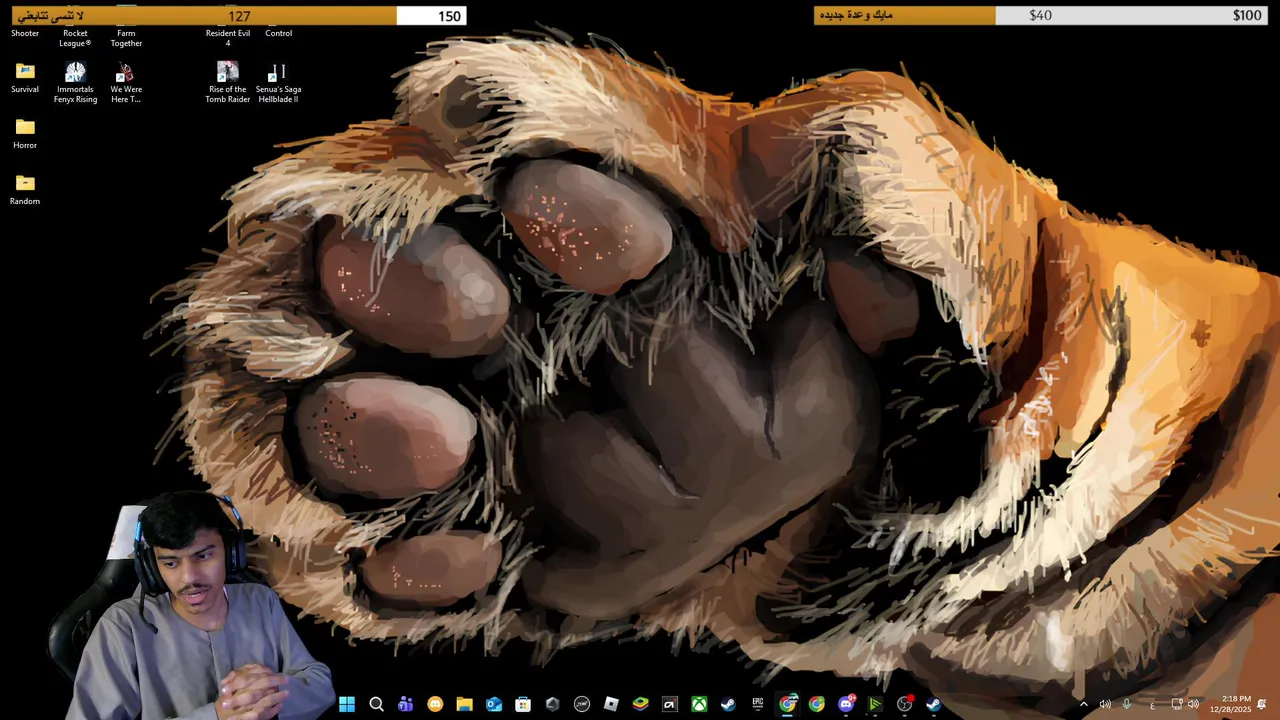Open the Windows Start menu
The height and width of the screenshot is (720, 1280).
tap(347, 704)
